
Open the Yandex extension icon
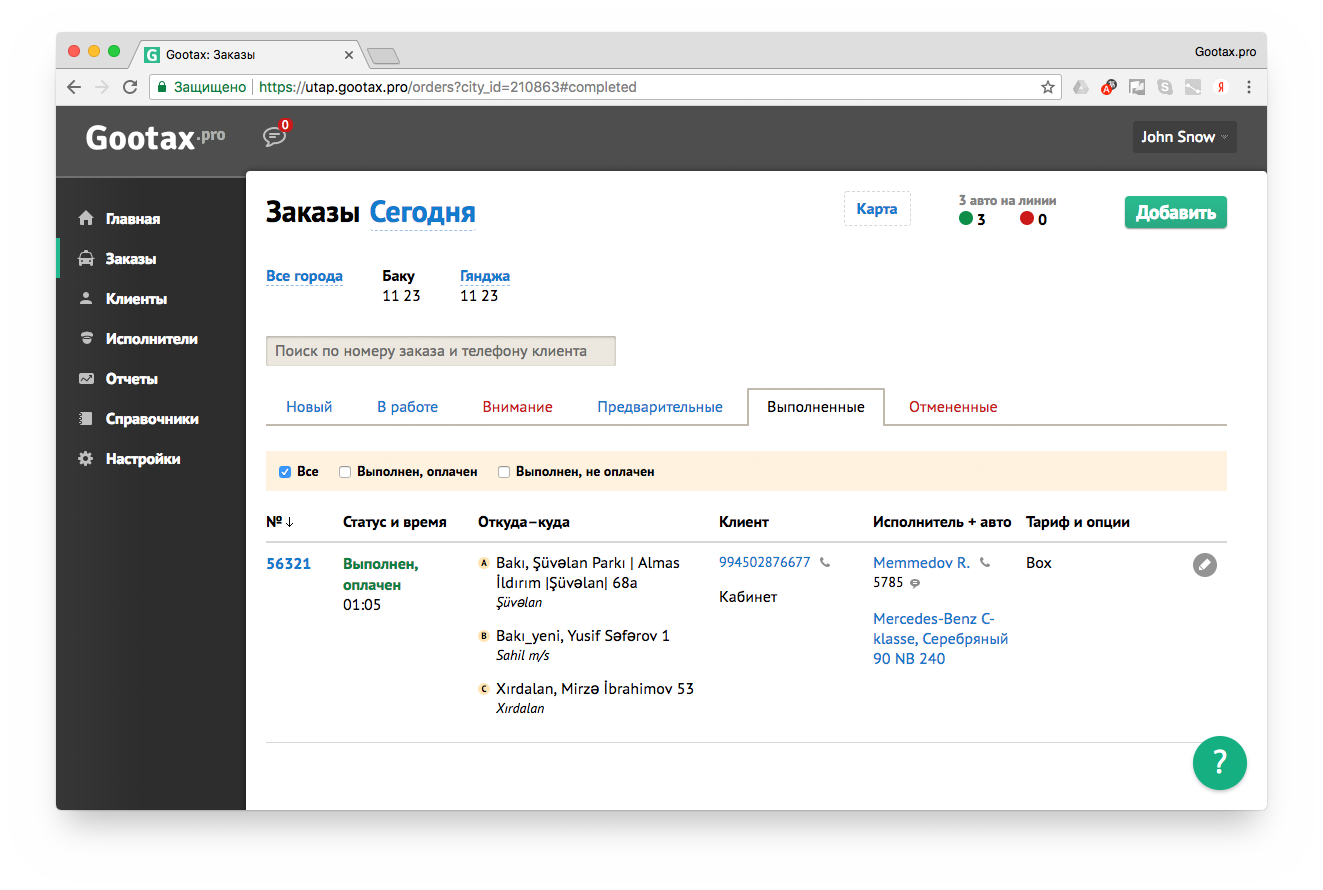(x=1221, y=87)
